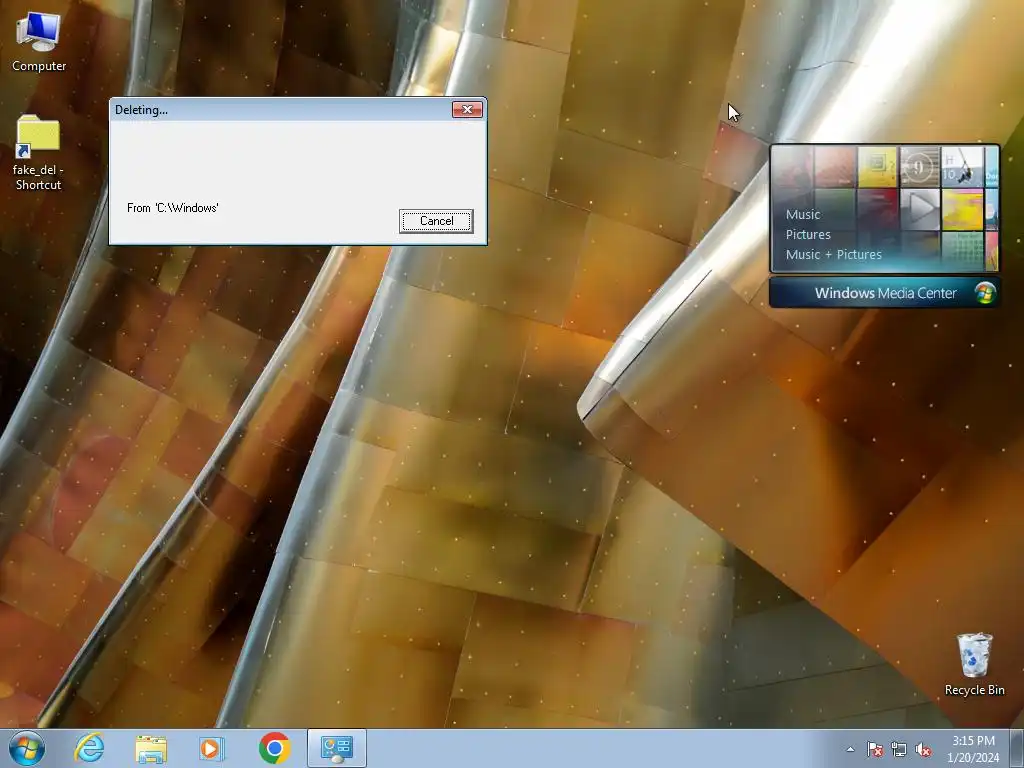
Task: Click the Show desktop strip
Action: coord(1017,748)
